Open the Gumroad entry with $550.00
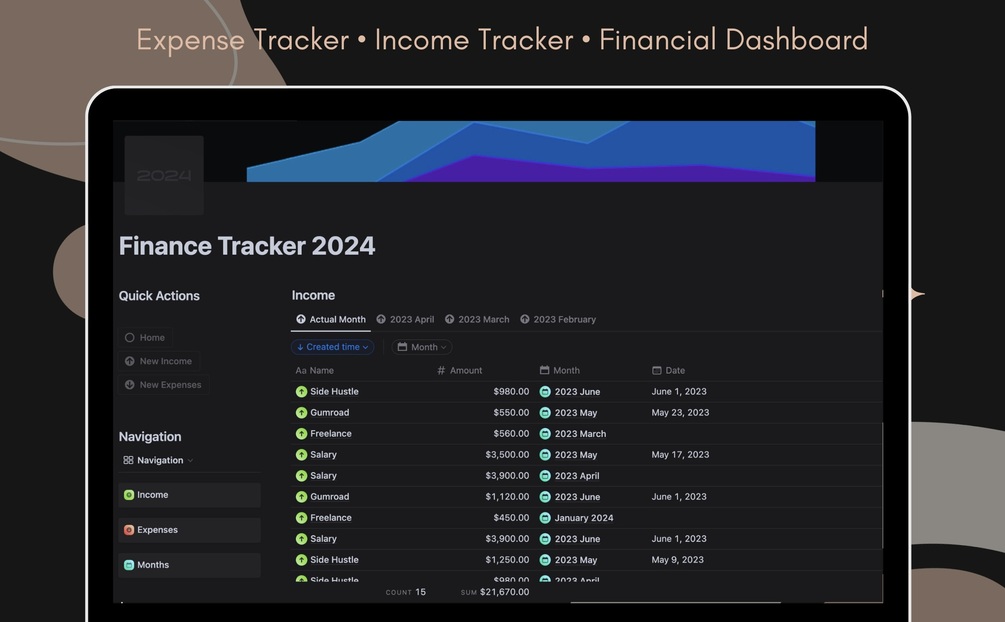The image size is (1005, 622). (x=329, y=413)
